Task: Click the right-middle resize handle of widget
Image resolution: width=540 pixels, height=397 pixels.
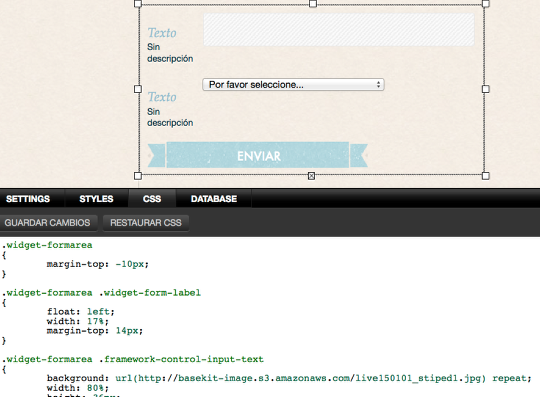Action: click(486, 89)
